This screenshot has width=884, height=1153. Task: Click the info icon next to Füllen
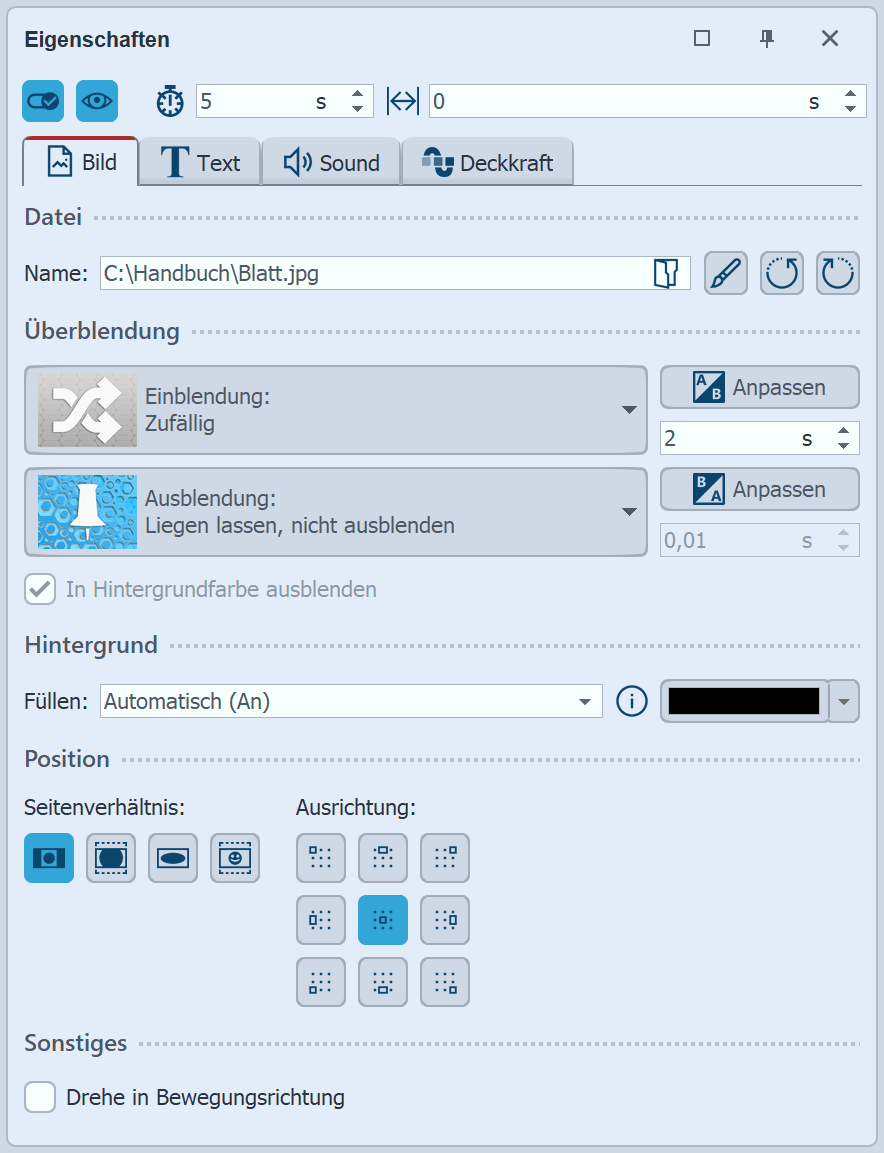click(x=631, y=701)
